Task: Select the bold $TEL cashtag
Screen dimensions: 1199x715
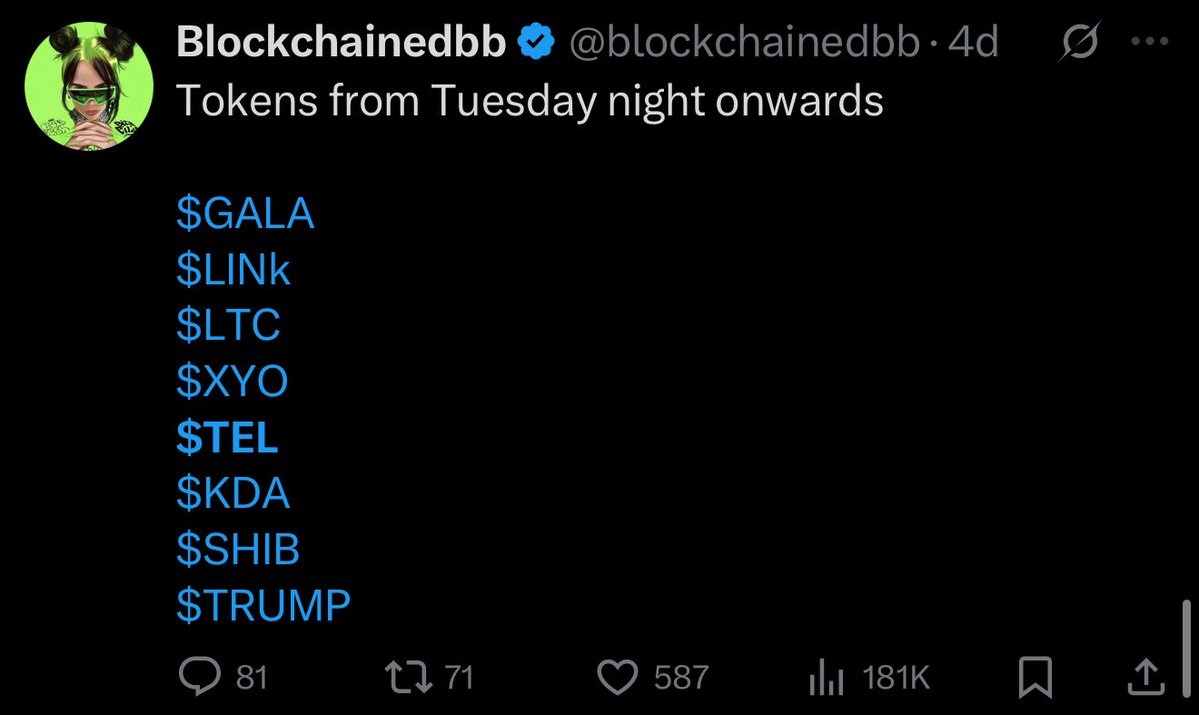Action: click(227, 437)
